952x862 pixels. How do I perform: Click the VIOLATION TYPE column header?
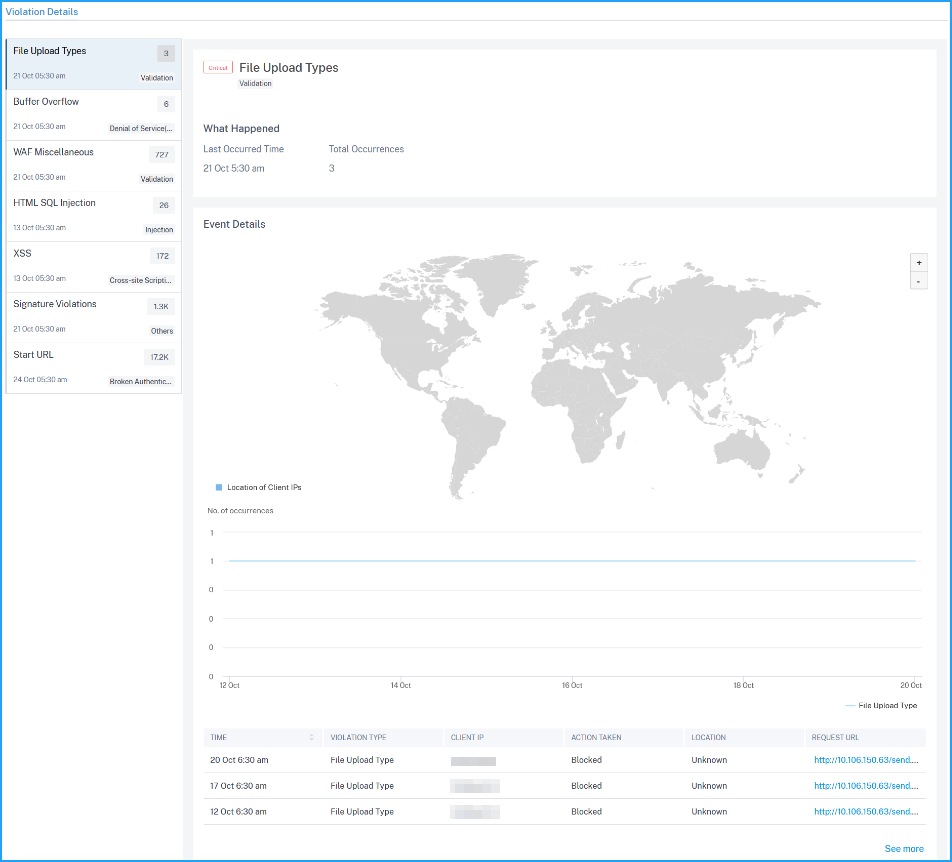(358, 738)
